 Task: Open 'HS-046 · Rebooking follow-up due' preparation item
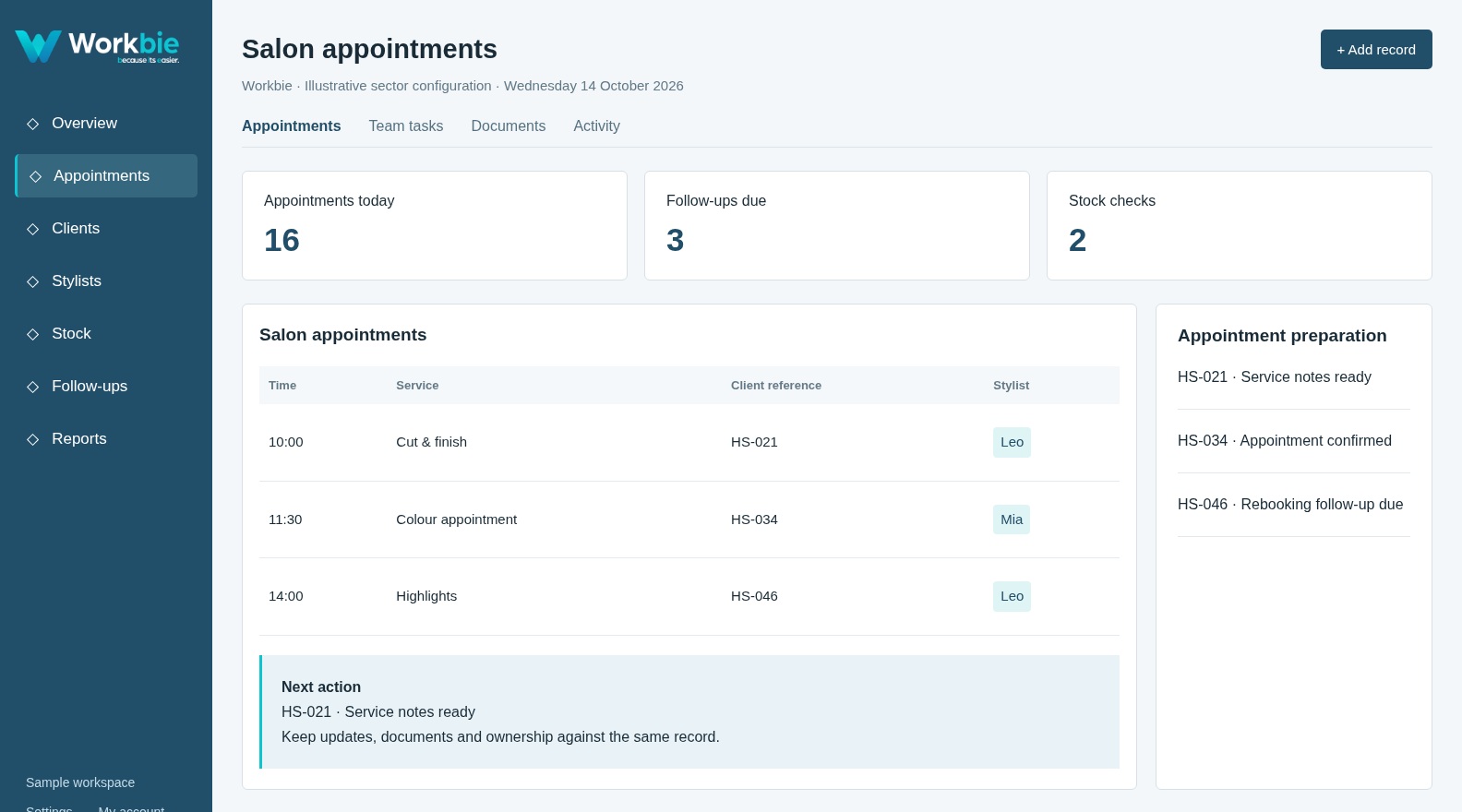[1290, 505]
